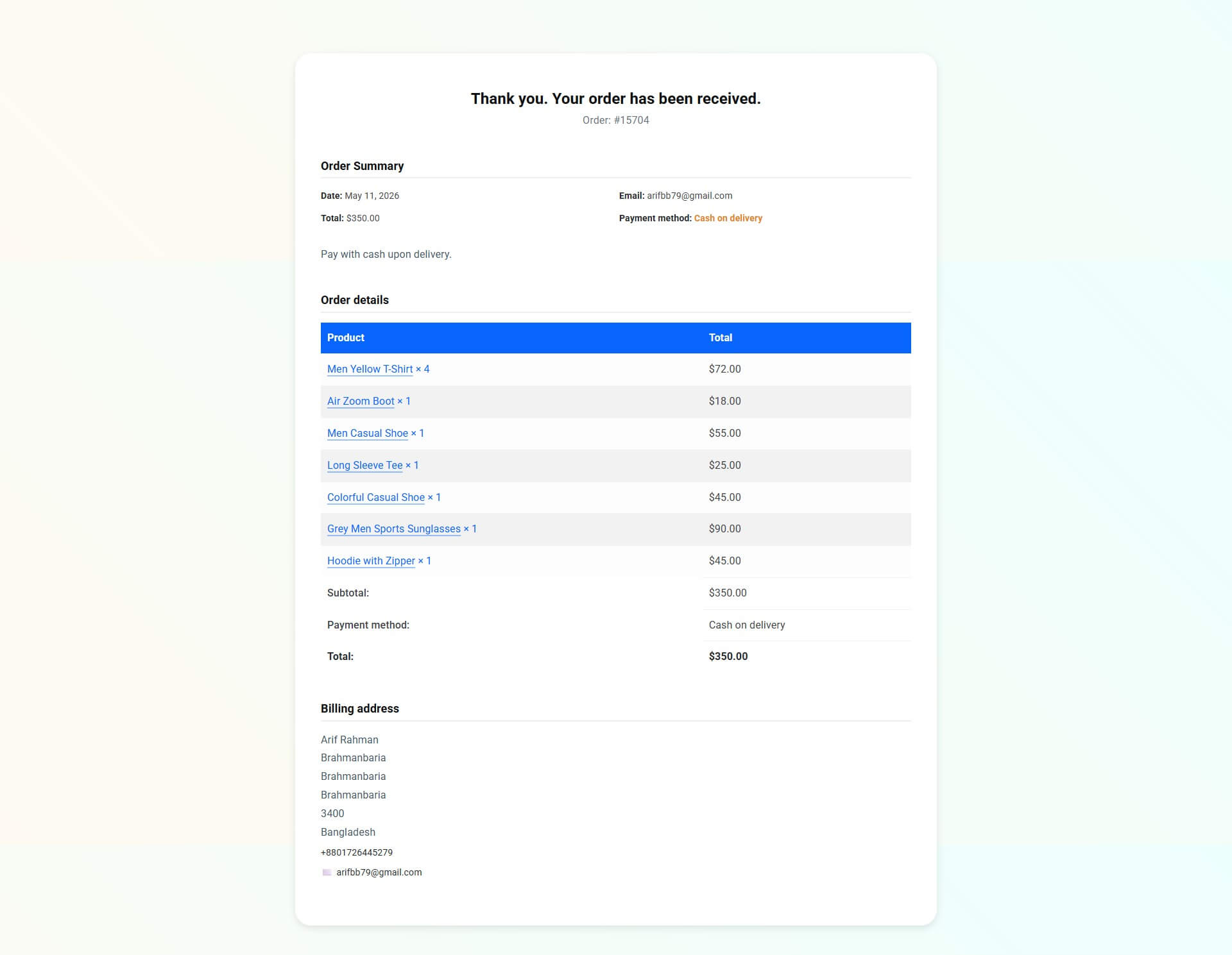
Task: Click the Hoodie with Zipper $45.00 price
Action: [x=724, y=561]
